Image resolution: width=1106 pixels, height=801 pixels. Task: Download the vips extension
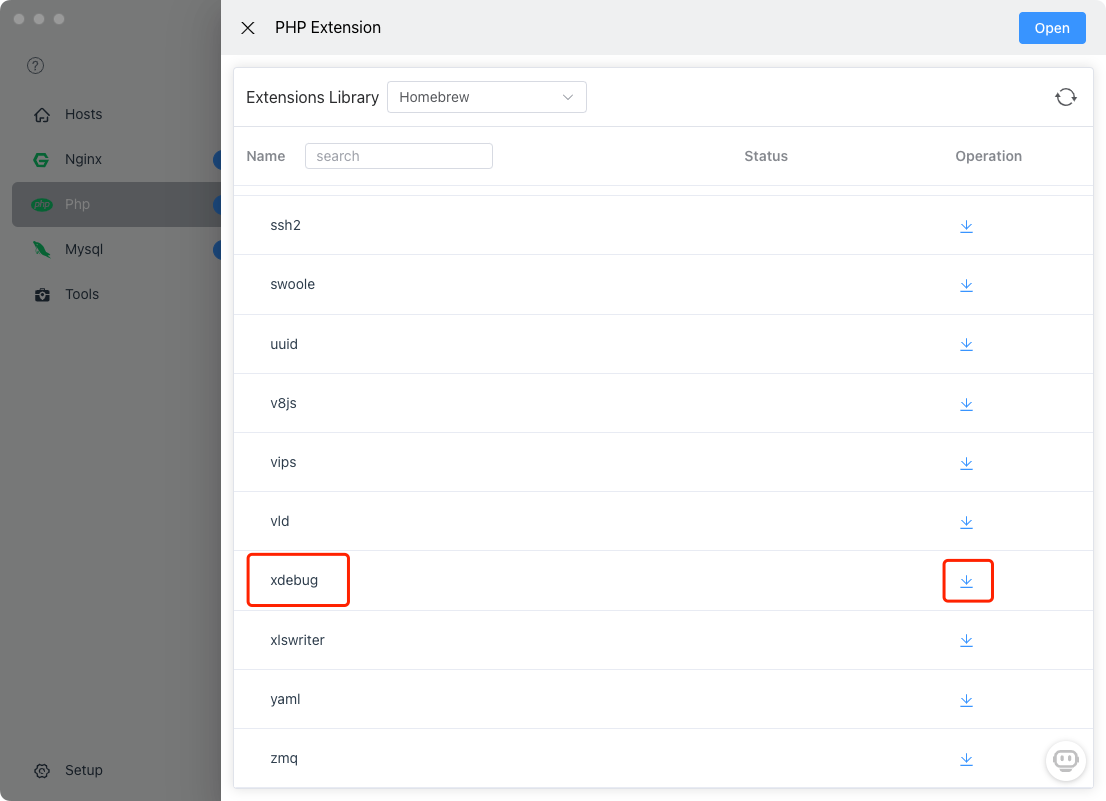pos(966,463)
